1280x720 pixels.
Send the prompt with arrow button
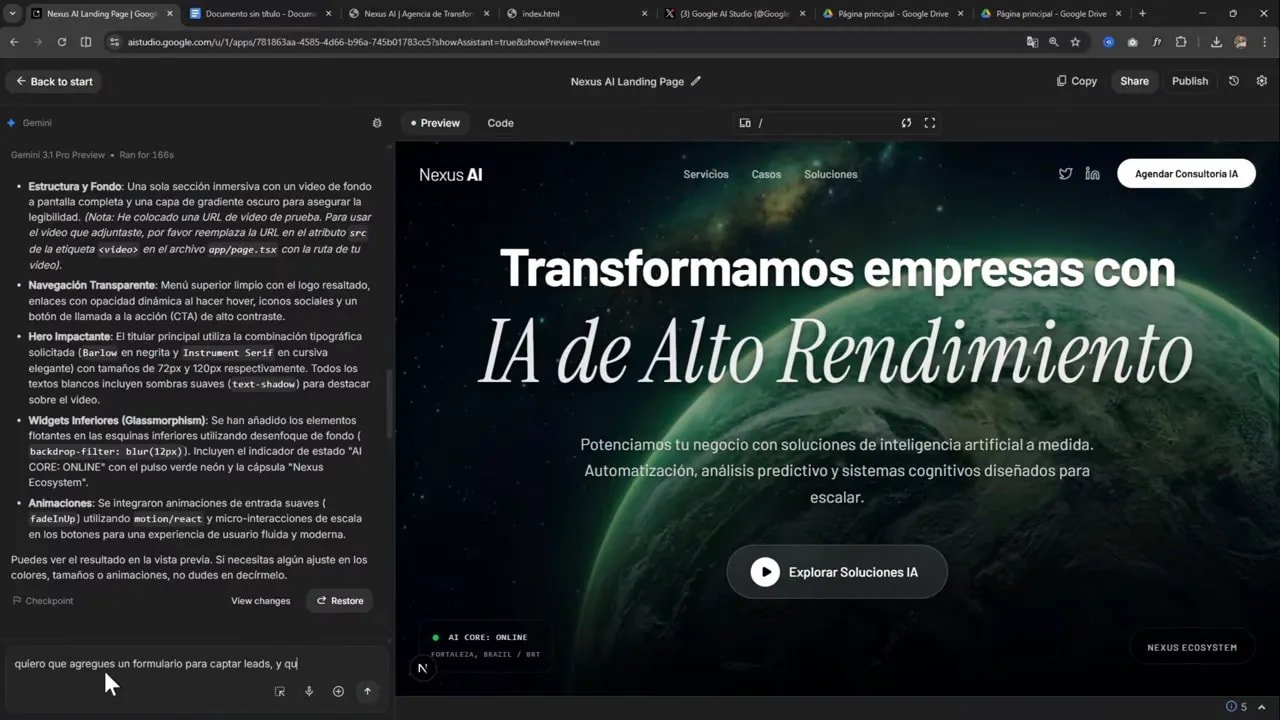(x=367, y=691)
